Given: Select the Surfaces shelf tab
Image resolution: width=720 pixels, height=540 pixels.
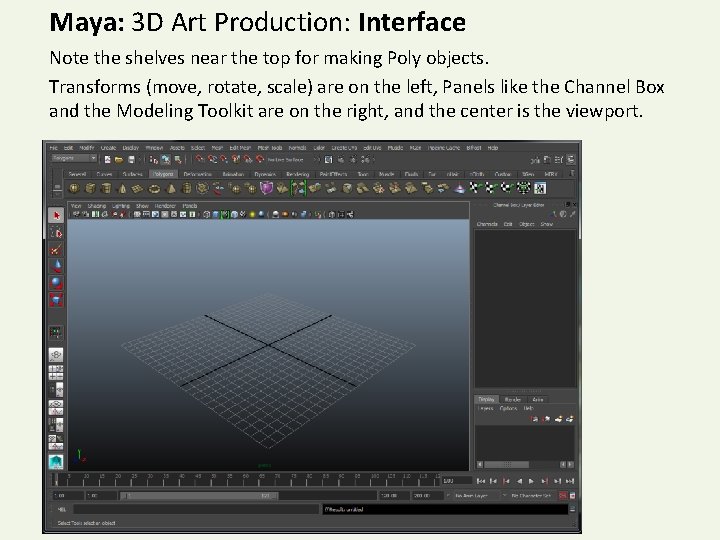Looking at the screenshot, I should click(133, 174).
